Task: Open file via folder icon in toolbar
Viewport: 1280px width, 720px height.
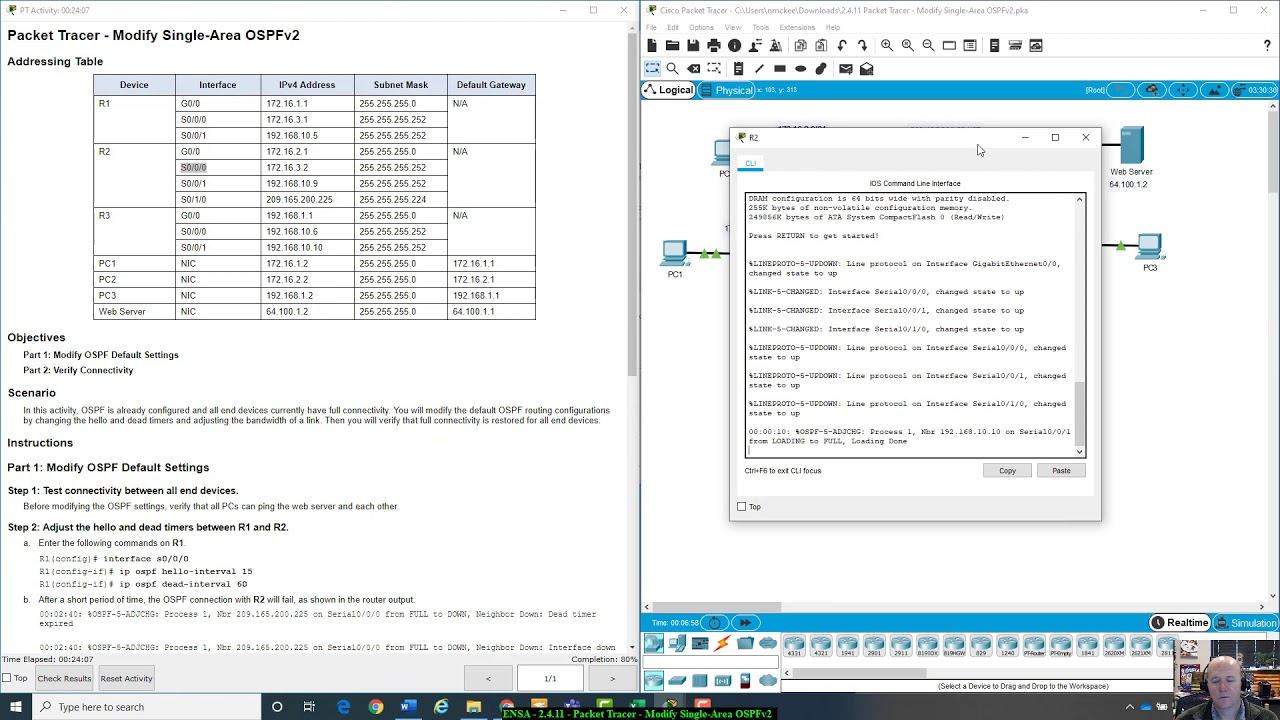Action: [x=672, y=46]
